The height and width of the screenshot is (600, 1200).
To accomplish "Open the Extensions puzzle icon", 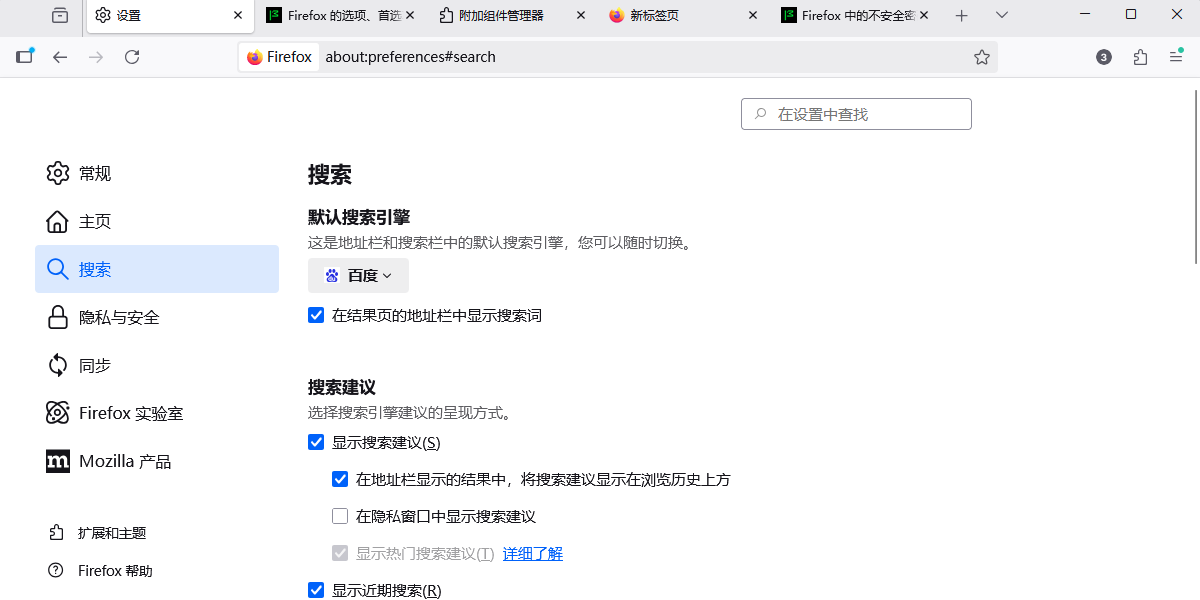I will pos(1140,57).
